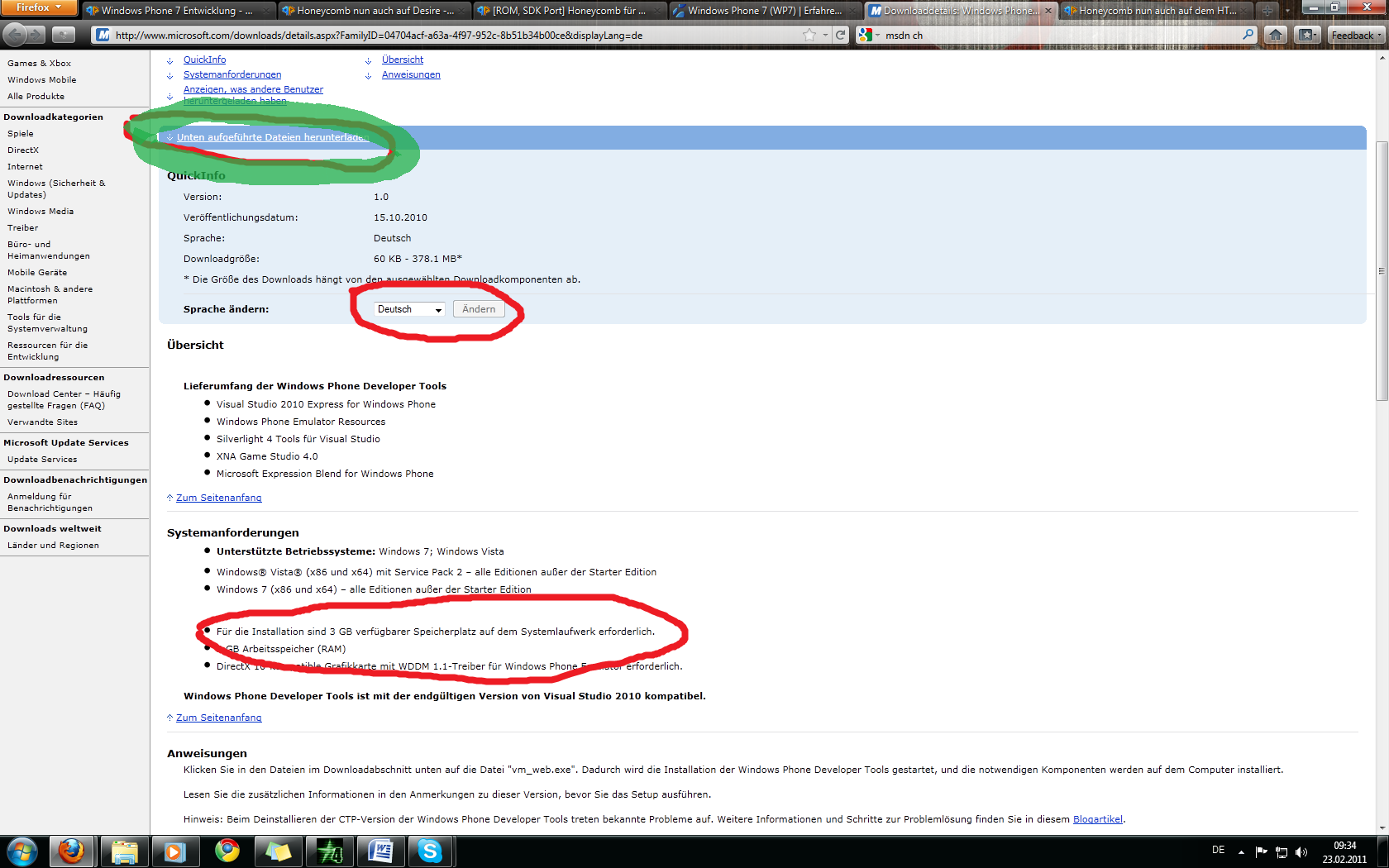Screen dimensions: 1389x868
Task: Open the Deutsch language dropdown
Action: 410,309
